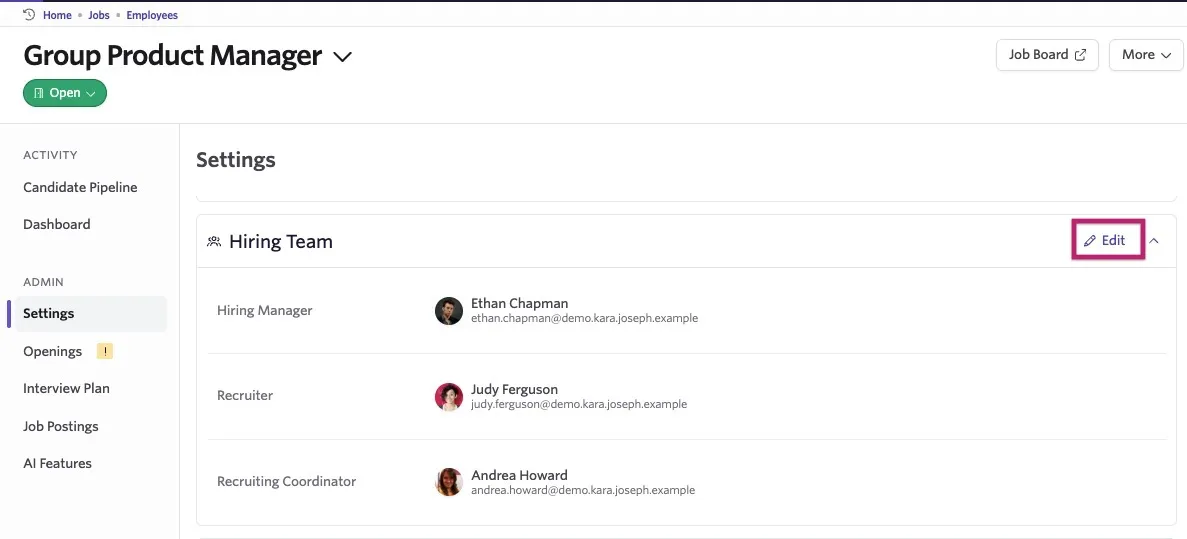Click Ethan Chapman's avatar

point(449,310)
